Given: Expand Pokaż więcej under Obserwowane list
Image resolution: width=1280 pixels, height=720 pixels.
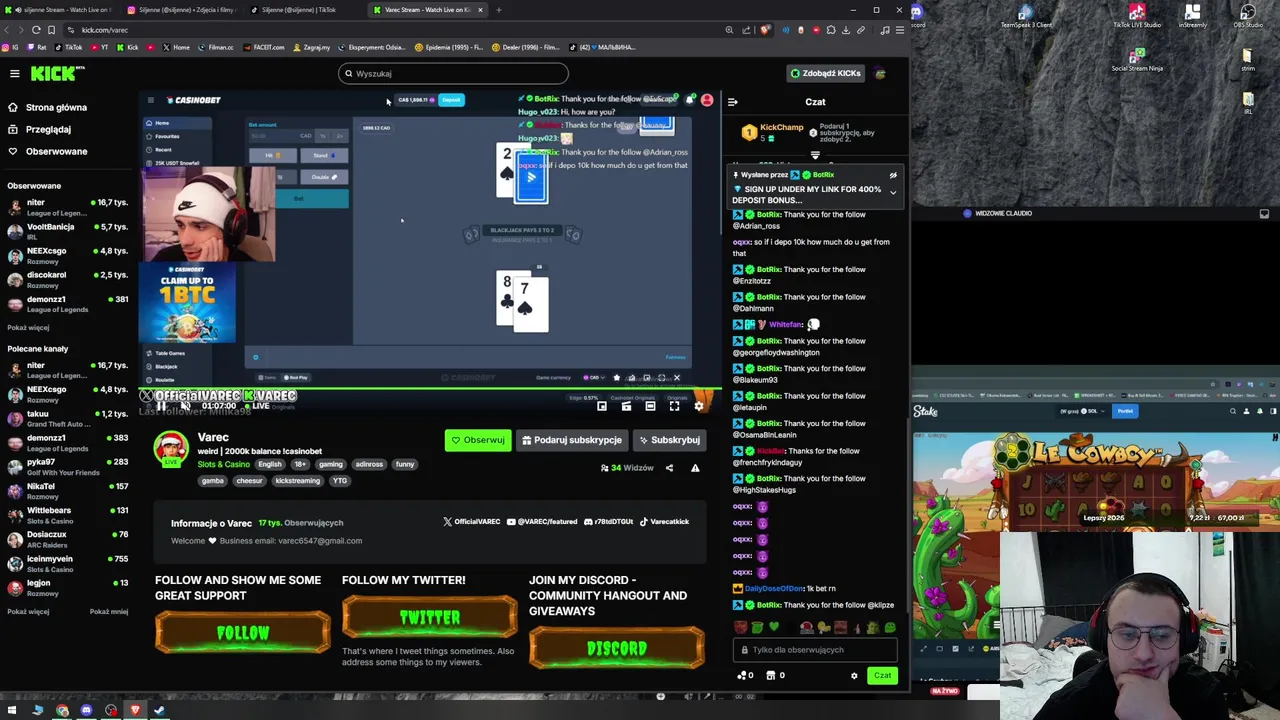Looking at the screenshot, I should pyautogui.click(x=28, y=327).
